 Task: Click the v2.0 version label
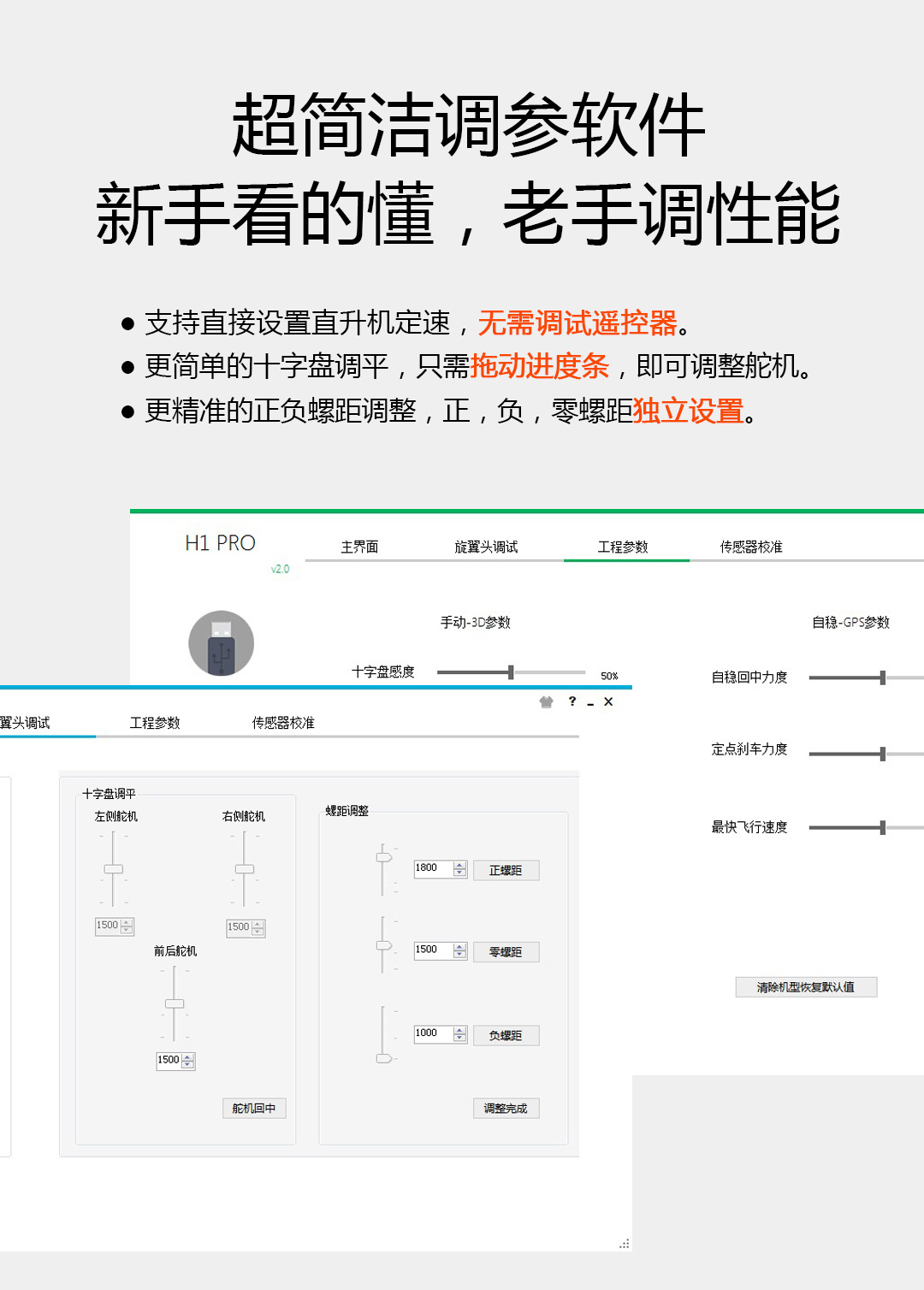coord(281,569)
